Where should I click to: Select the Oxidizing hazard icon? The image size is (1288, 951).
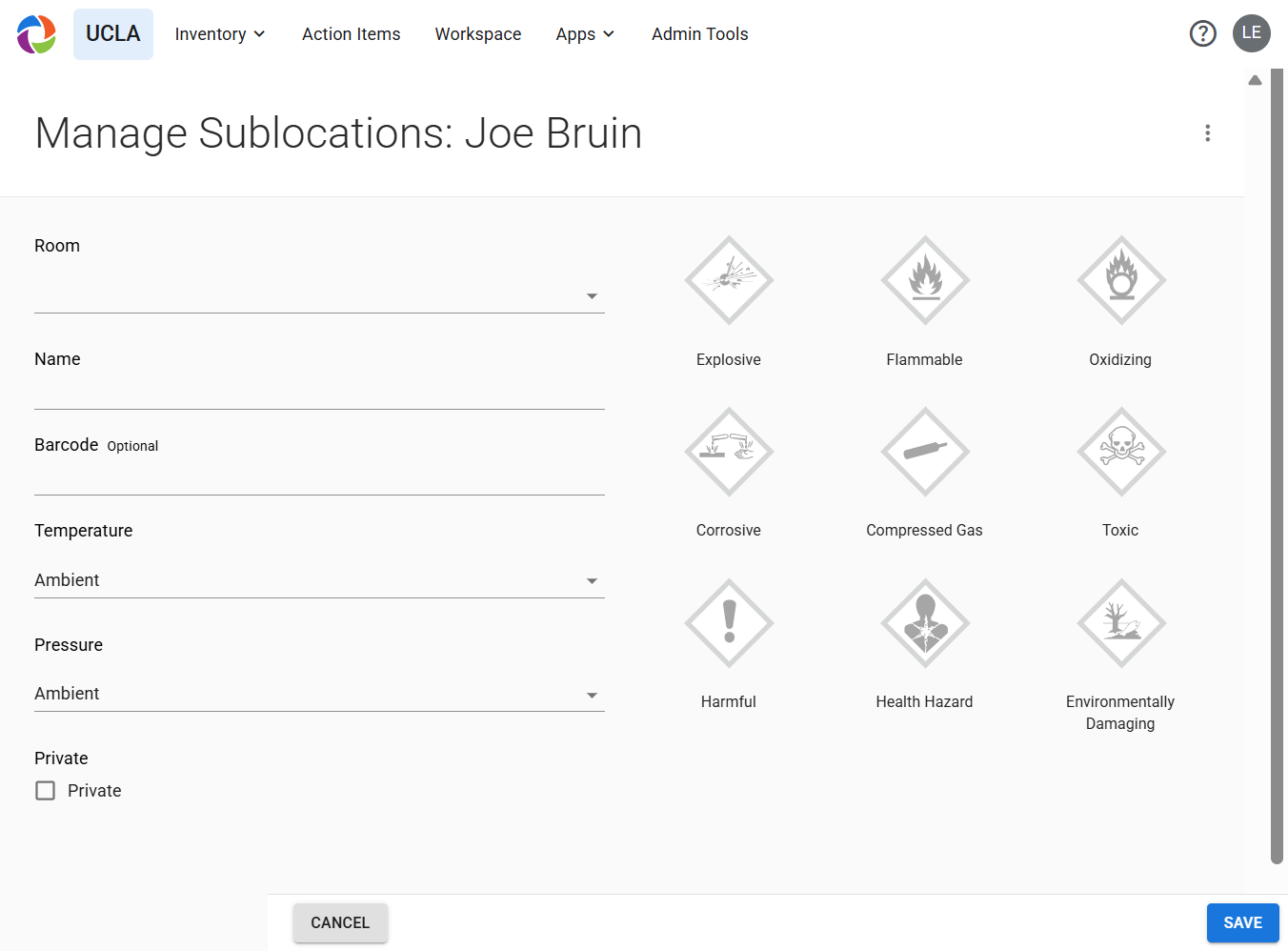[x=1121, y=280]
